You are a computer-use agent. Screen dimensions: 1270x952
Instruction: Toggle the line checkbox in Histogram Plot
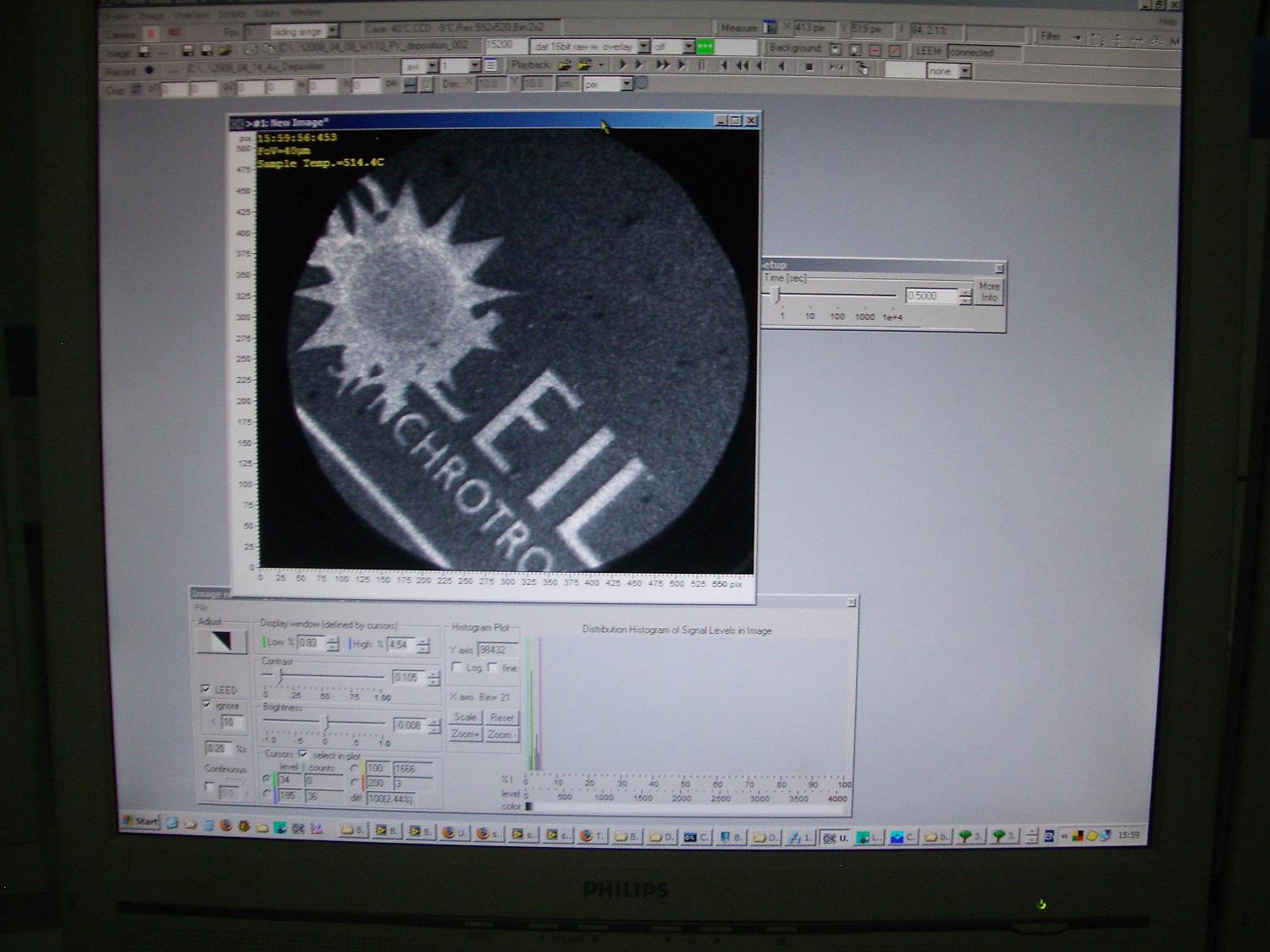pyautogui.click(x=492, y=667)
